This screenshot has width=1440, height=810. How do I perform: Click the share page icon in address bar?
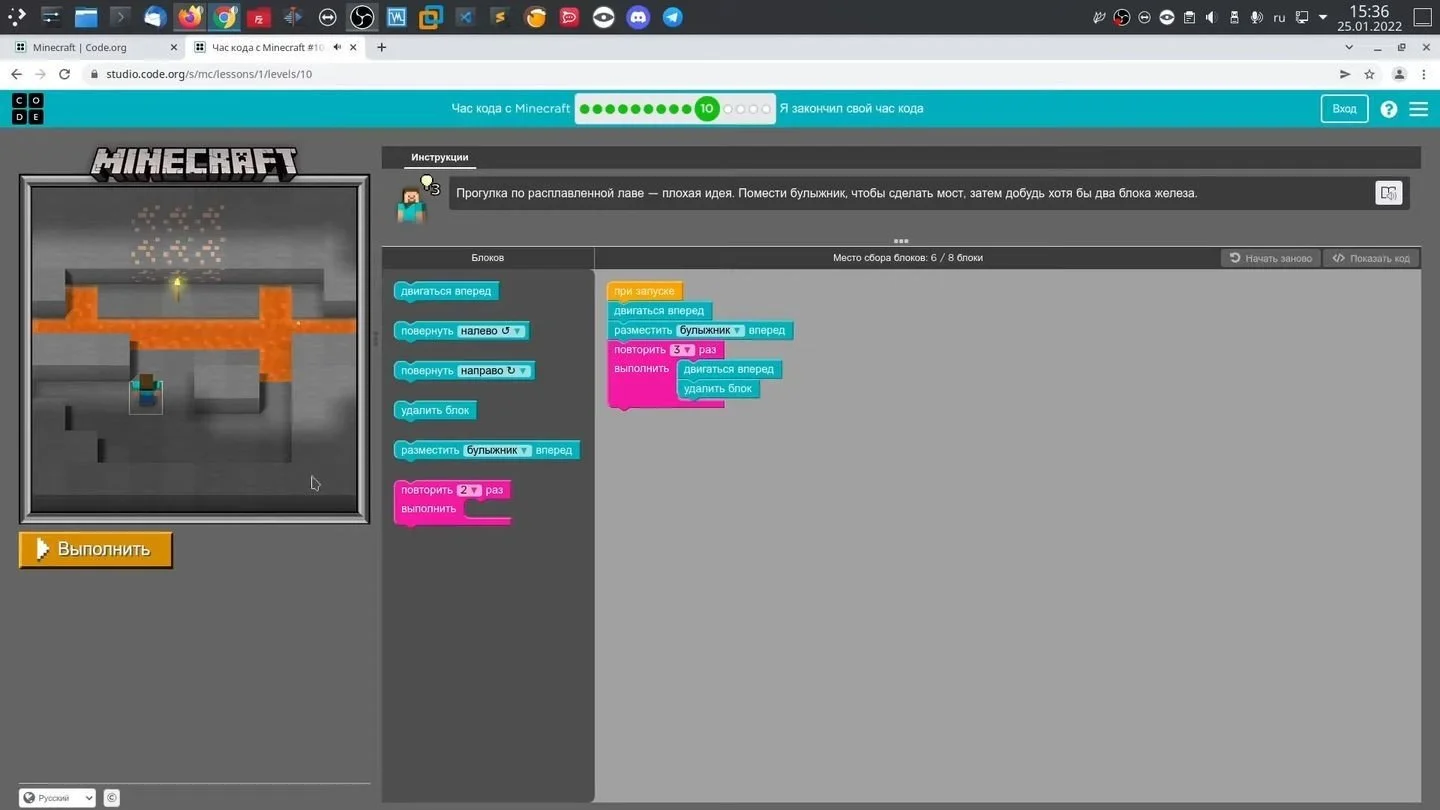(1345, 74)
